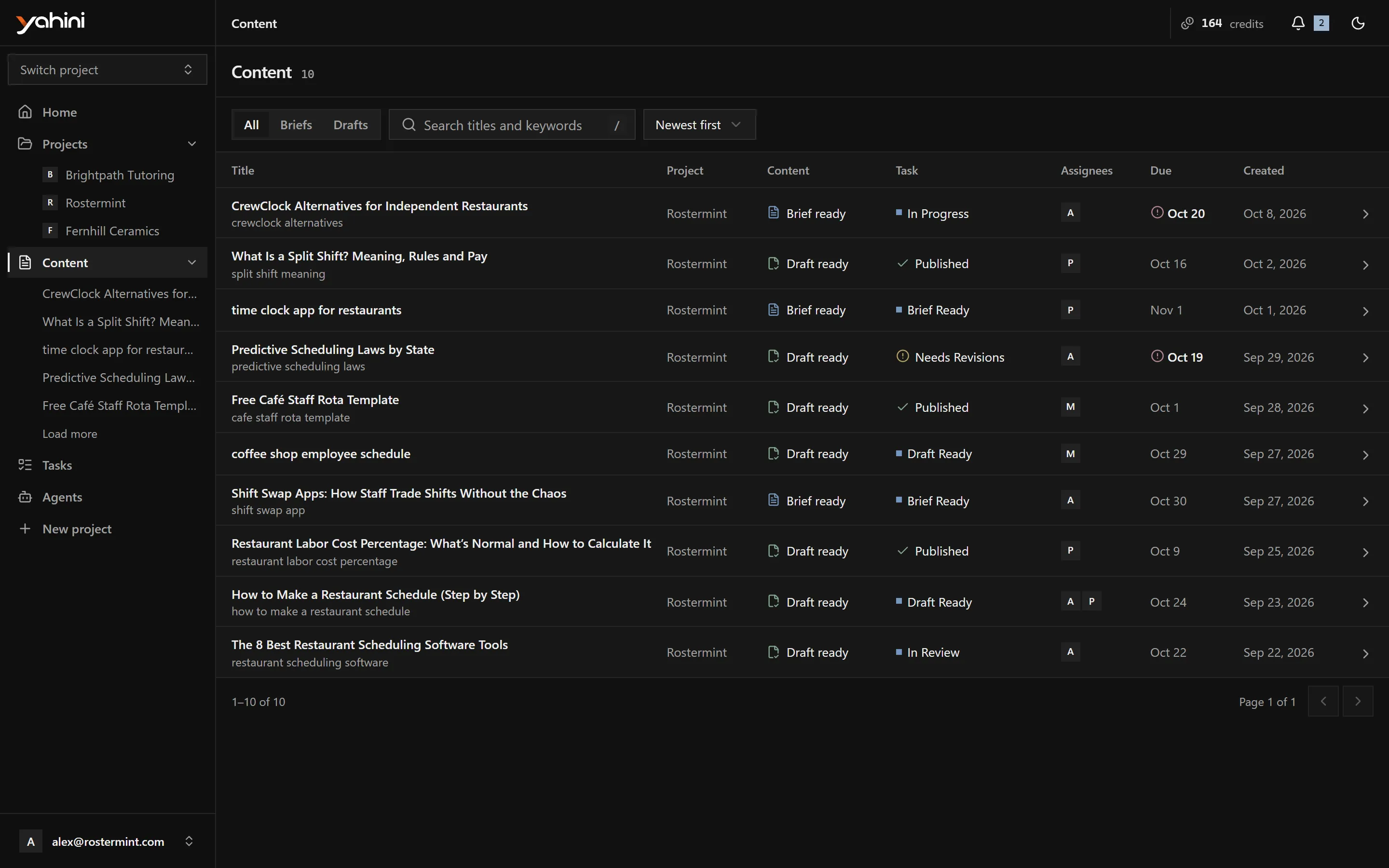The width and height of the screenshot is (1389, 868).
Task: Open The 8 Best Restaurant Scheduling Software Tools
Action: (x=369, y=645)
